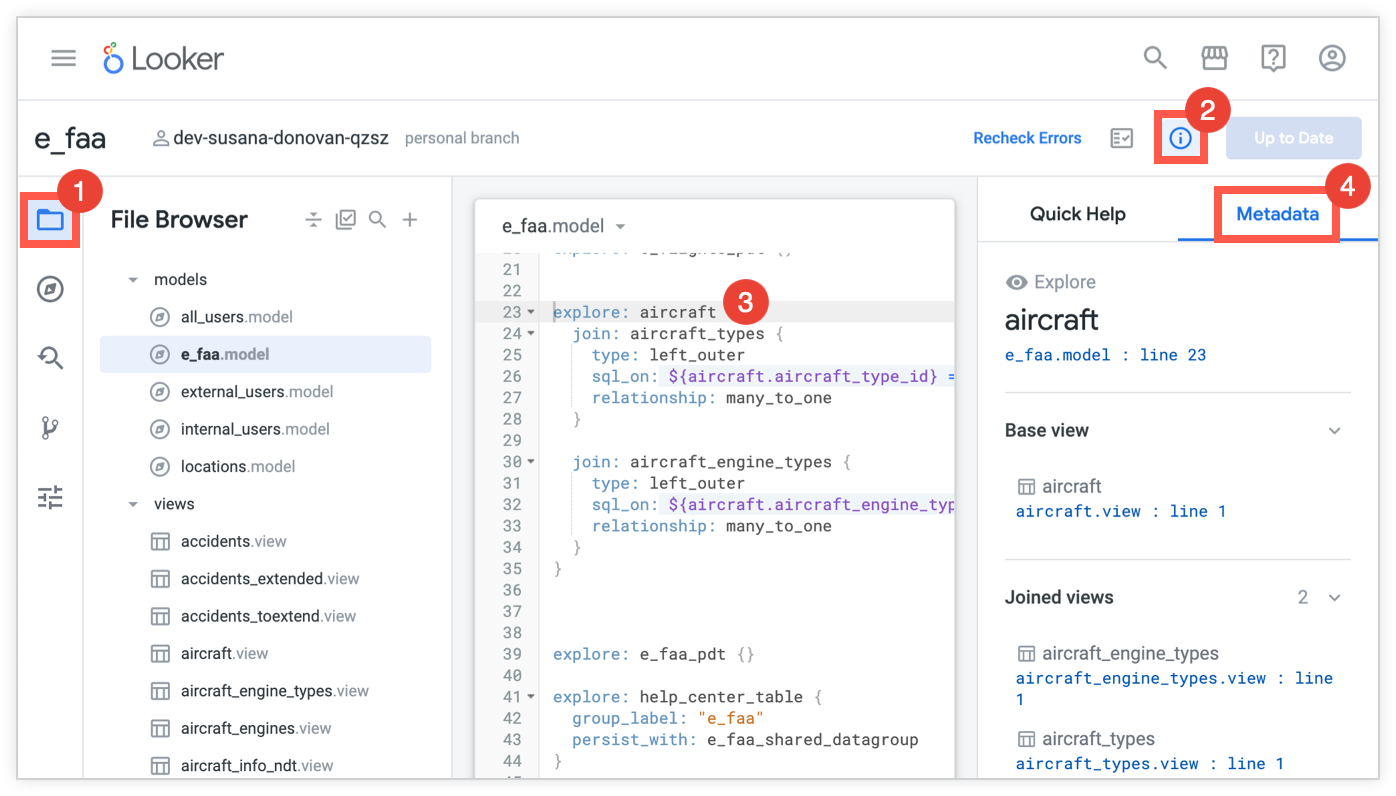Collapse the models folder
This screenshot has width=1396, height=796.
tap(133, 280)
